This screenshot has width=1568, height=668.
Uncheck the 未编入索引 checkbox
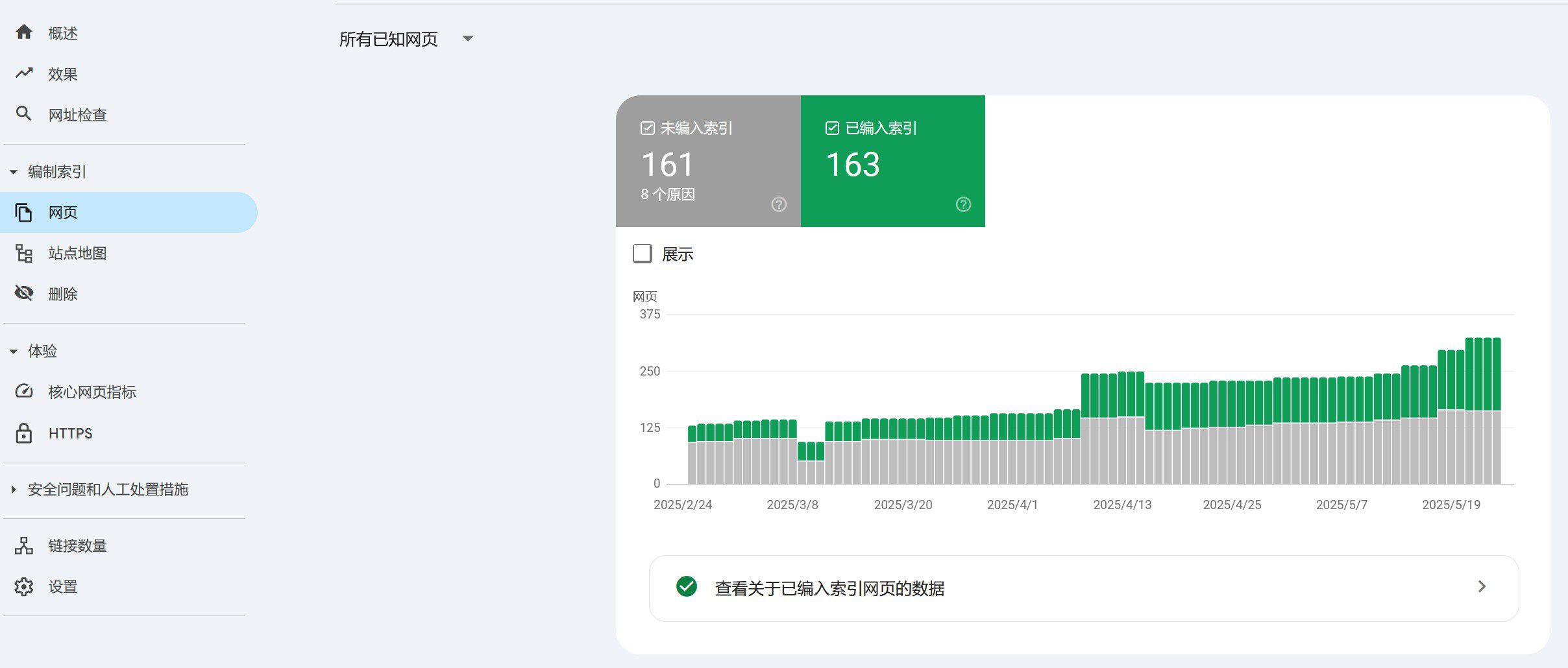pos(647,128)
